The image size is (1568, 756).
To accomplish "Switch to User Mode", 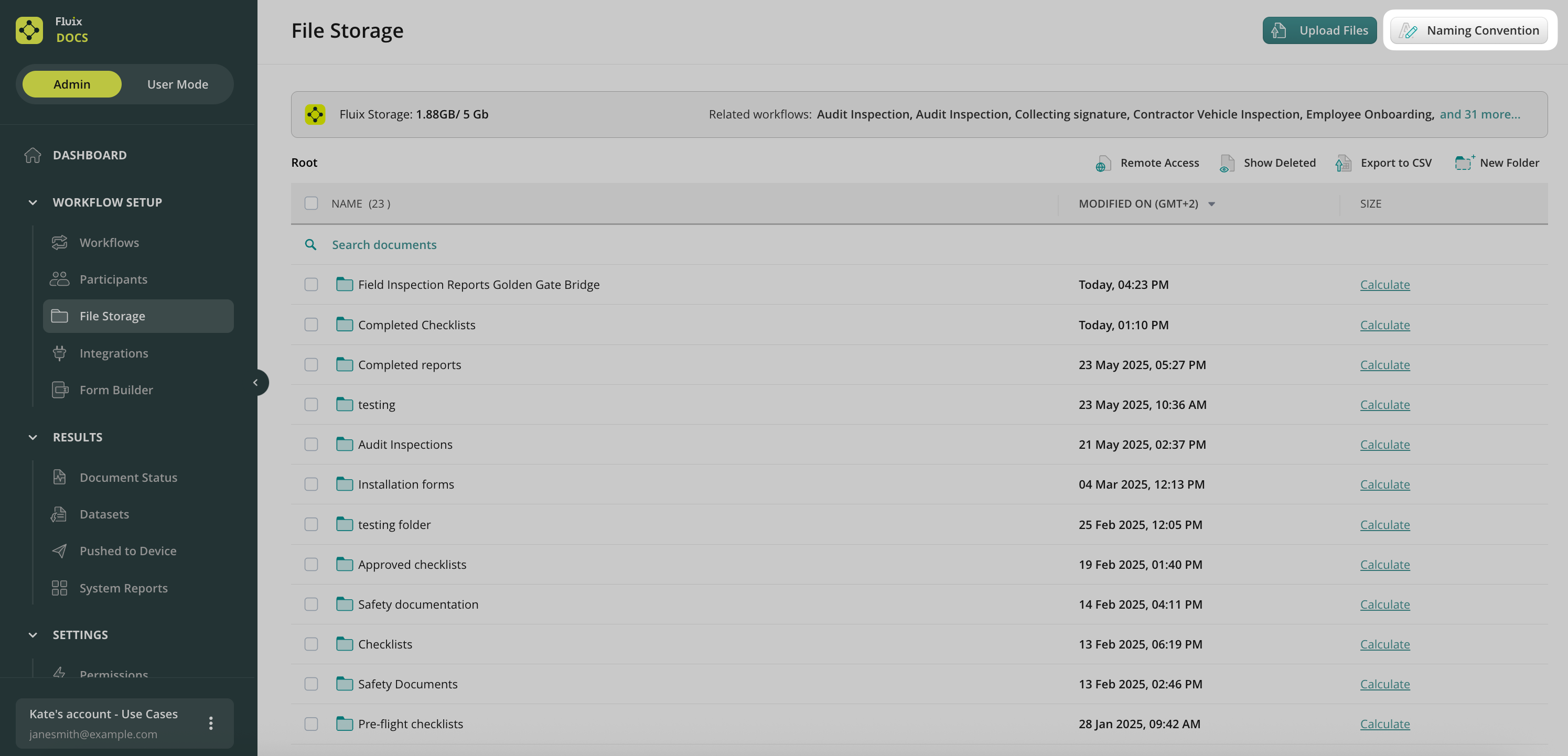I will [177, 84].
